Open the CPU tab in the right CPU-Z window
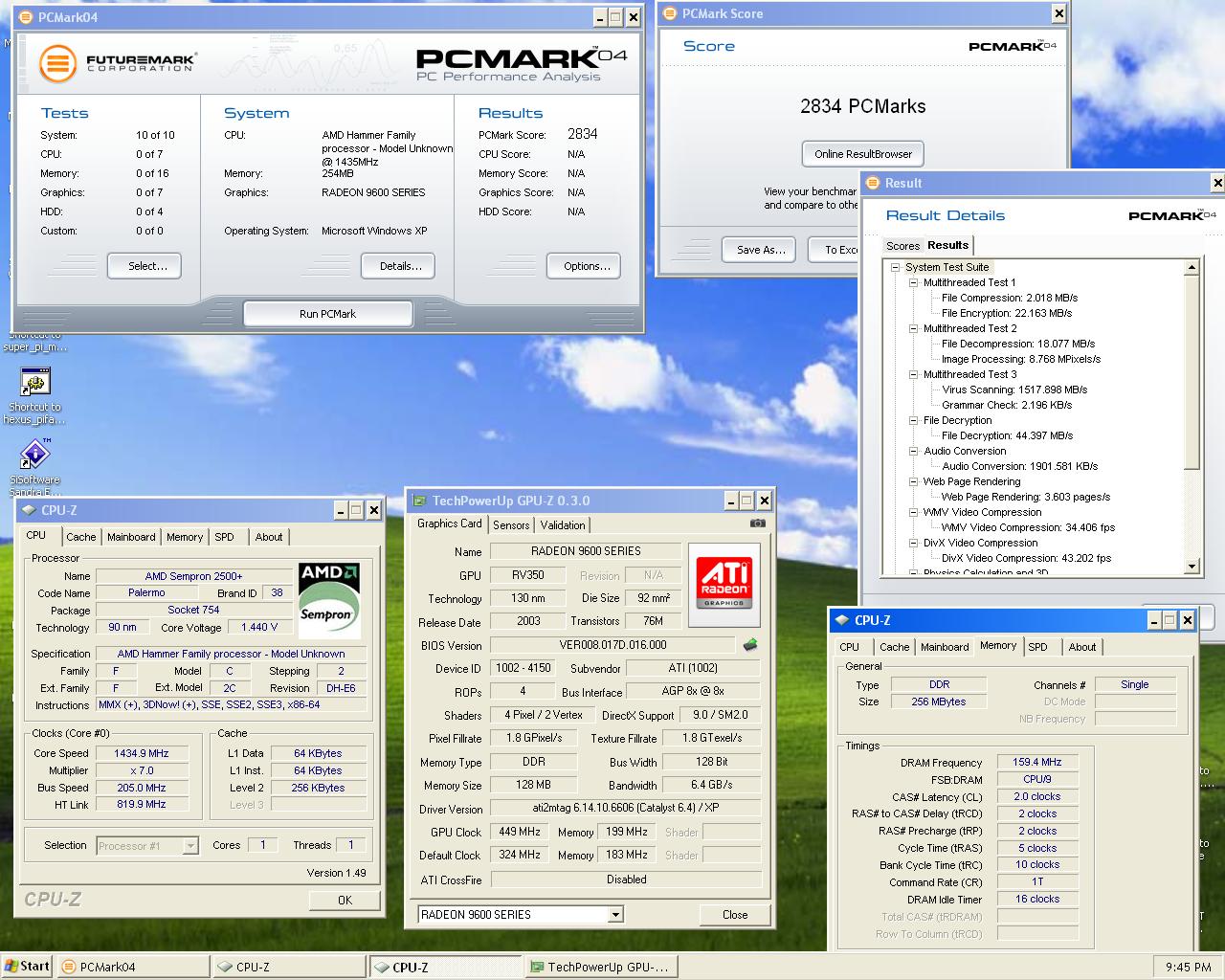 coord(850,647)
